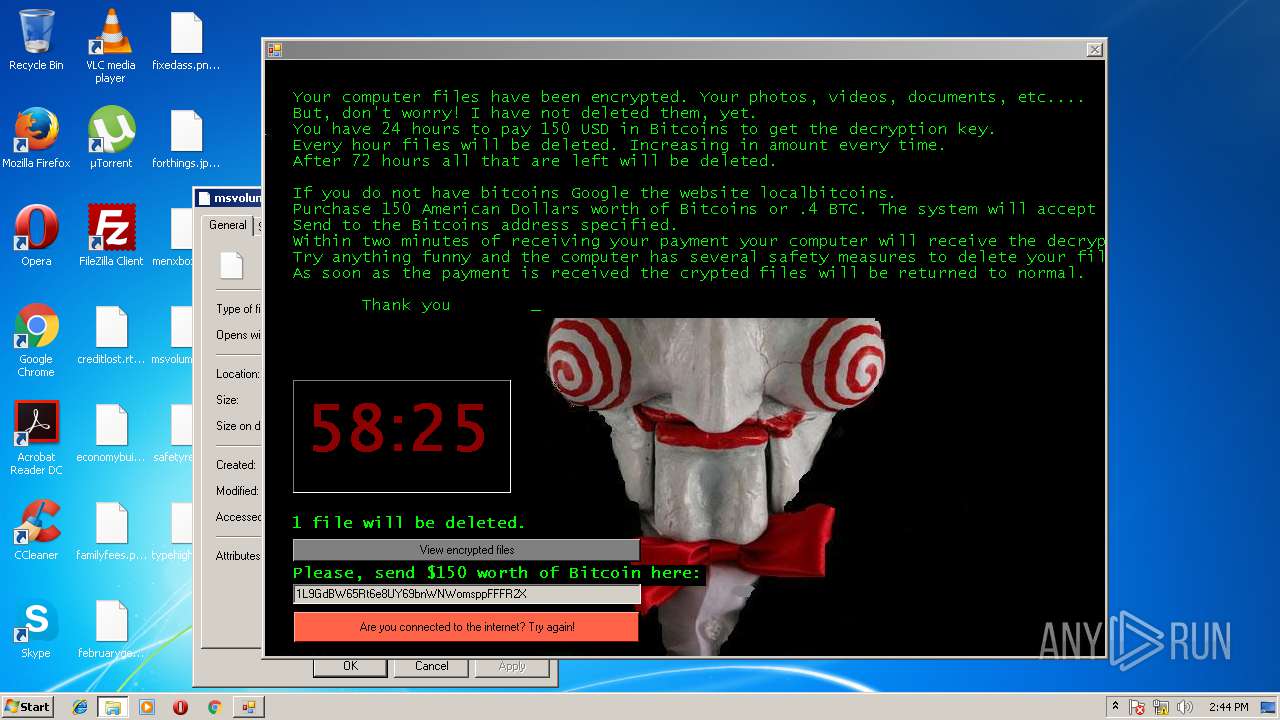1280x720 pixels.
Task: Launch VLC media player from desktop
Action: point(110,46)
